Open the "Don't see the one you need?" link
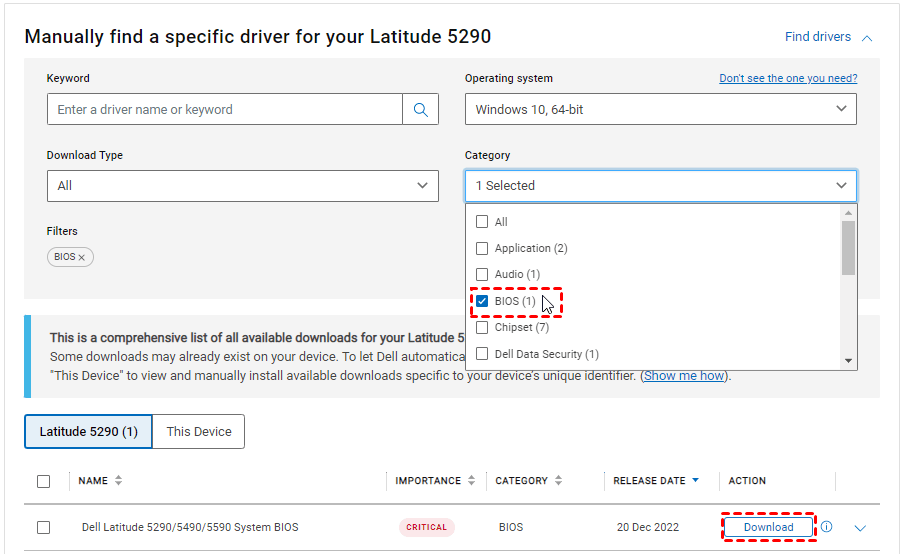 (787, 78)
